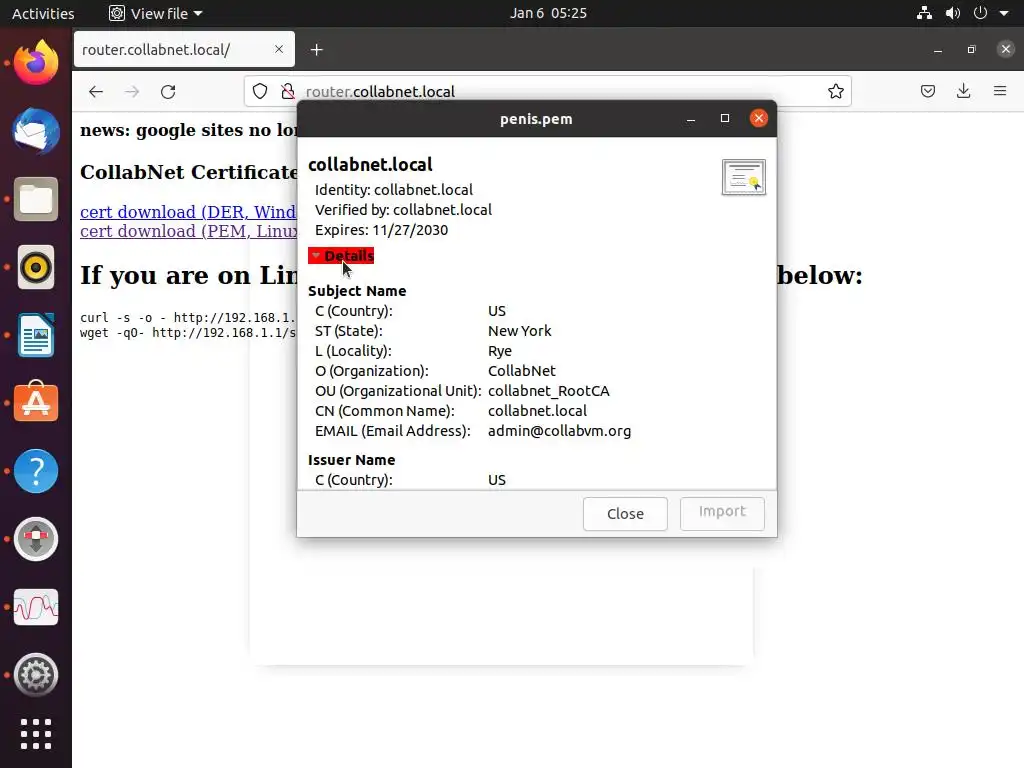The height and width of the screenshot is (768, 1024).
Task: Open the Activities overview
Action: pos(43,13)
